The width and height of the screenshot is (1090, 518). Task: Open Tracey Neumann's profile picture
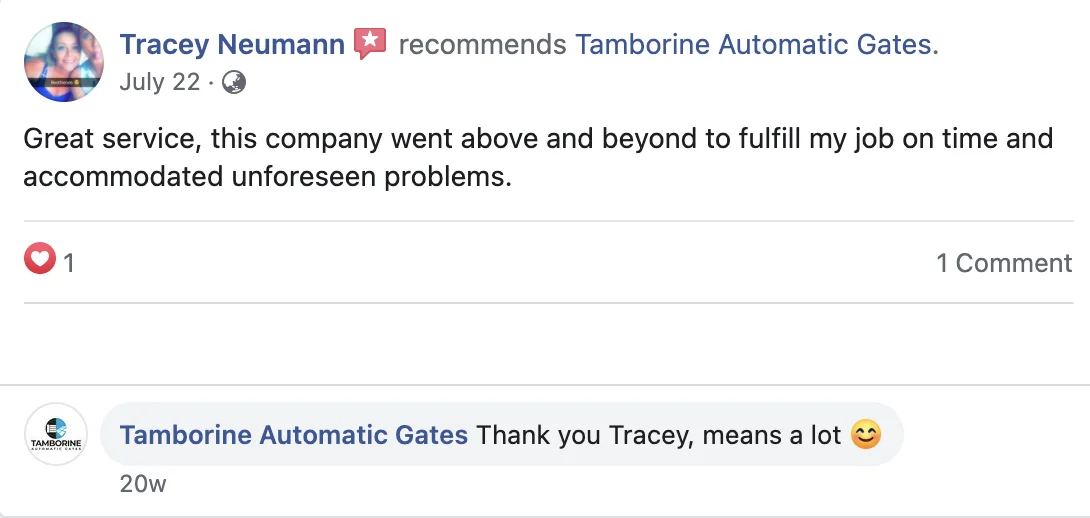[63, 62]
